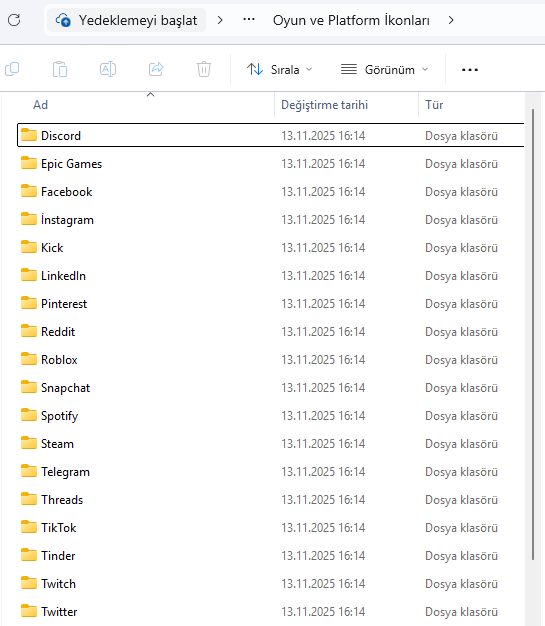Sort by Tür column header
The height and width of the screenshot is (626, 545).
click(x=434, y=105)
